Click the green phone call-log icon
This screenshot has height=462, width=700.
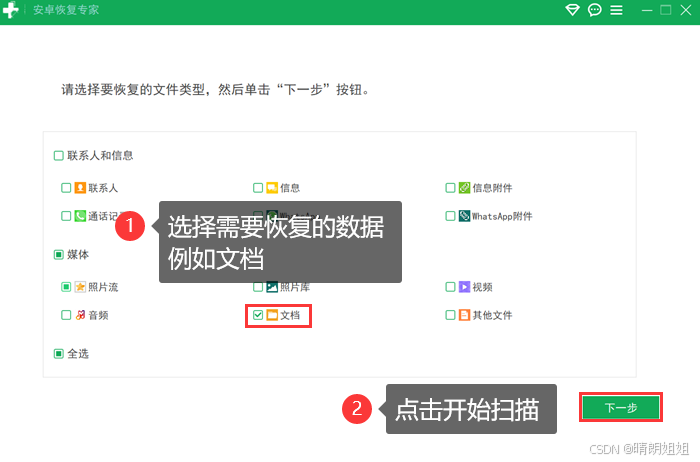[x=80, y=216]
